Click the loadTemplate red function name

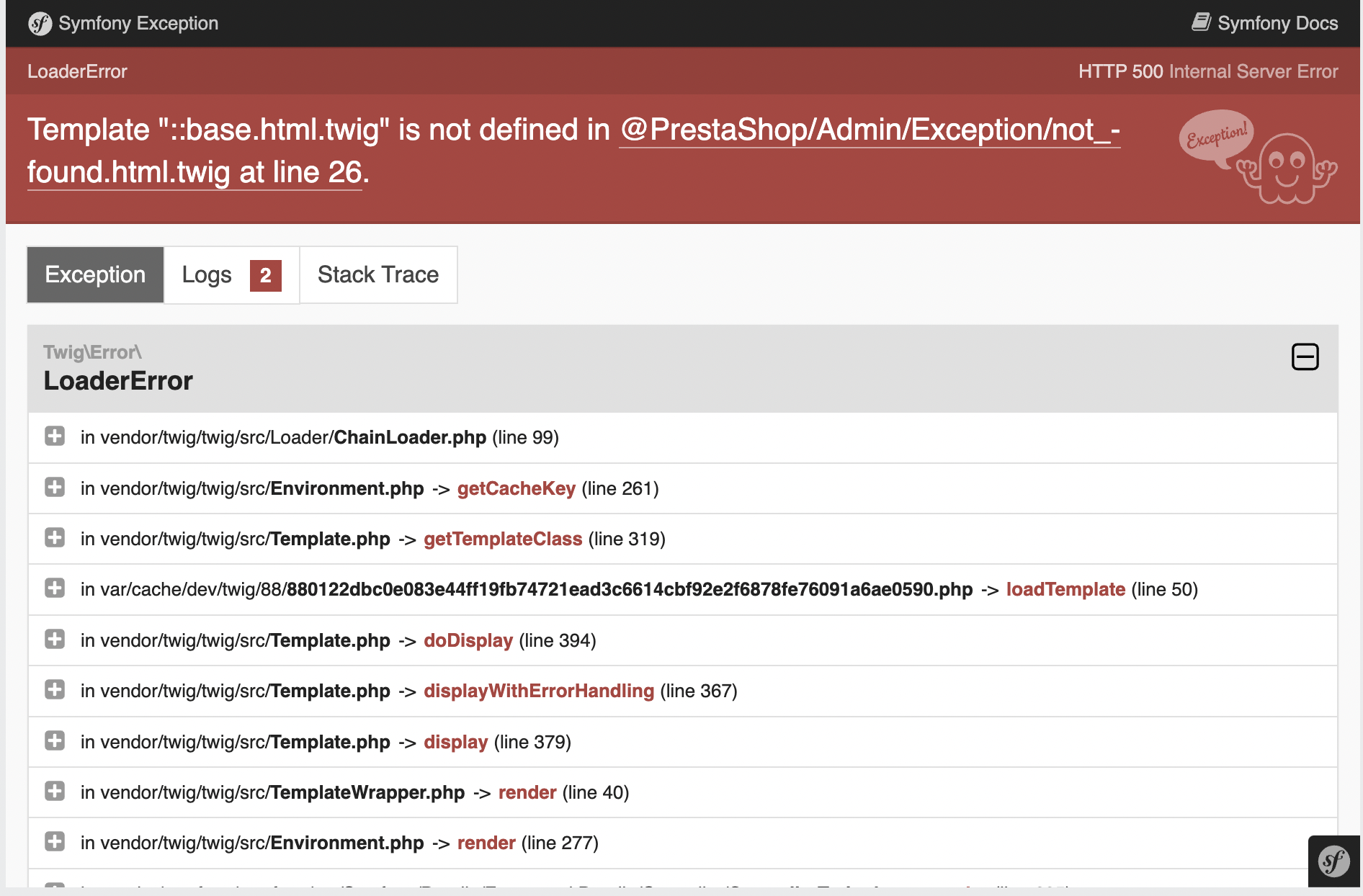1065,589
